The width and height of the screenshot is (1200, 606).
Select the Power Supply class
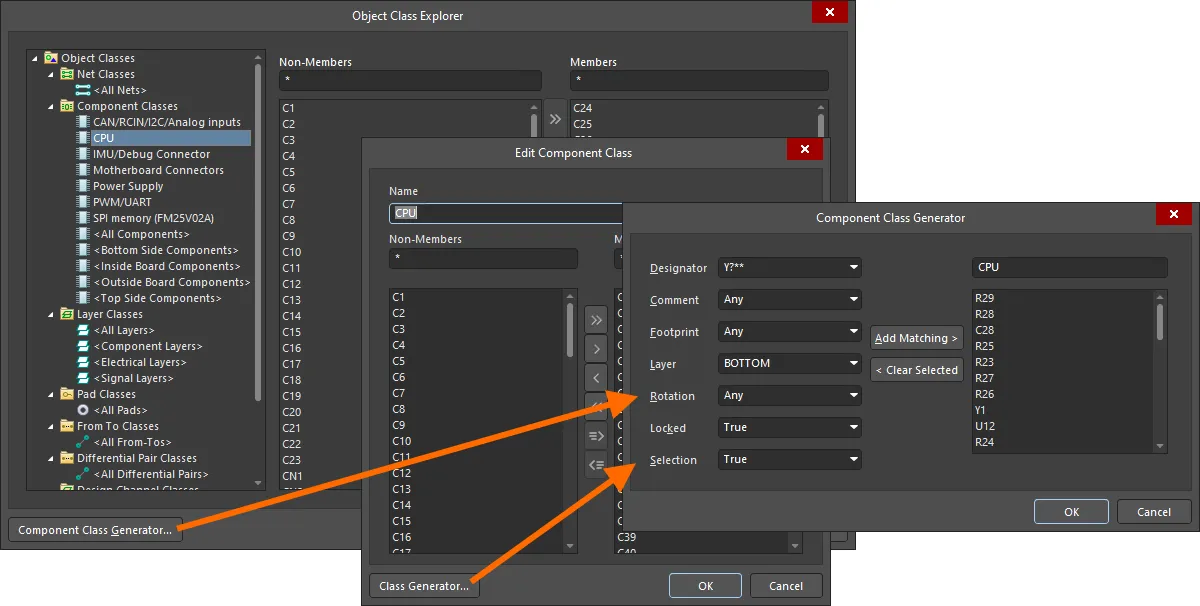pyautogui.click(x=128, y=186)
